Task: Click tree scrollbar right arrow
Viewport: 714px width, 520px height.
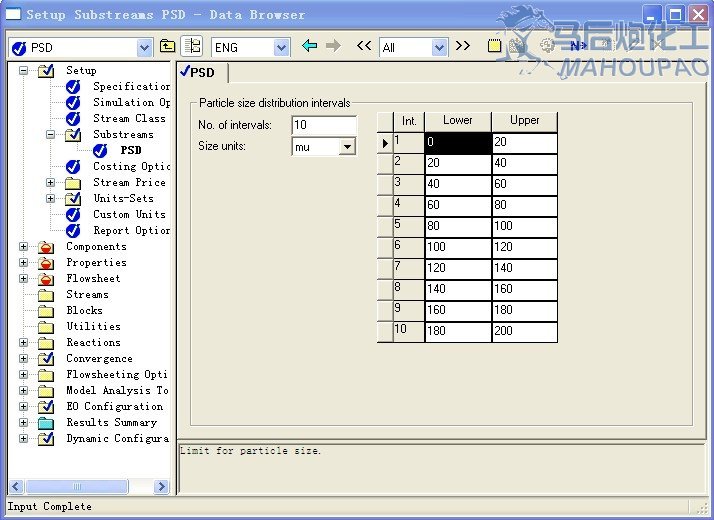Action: coord(161,486)
